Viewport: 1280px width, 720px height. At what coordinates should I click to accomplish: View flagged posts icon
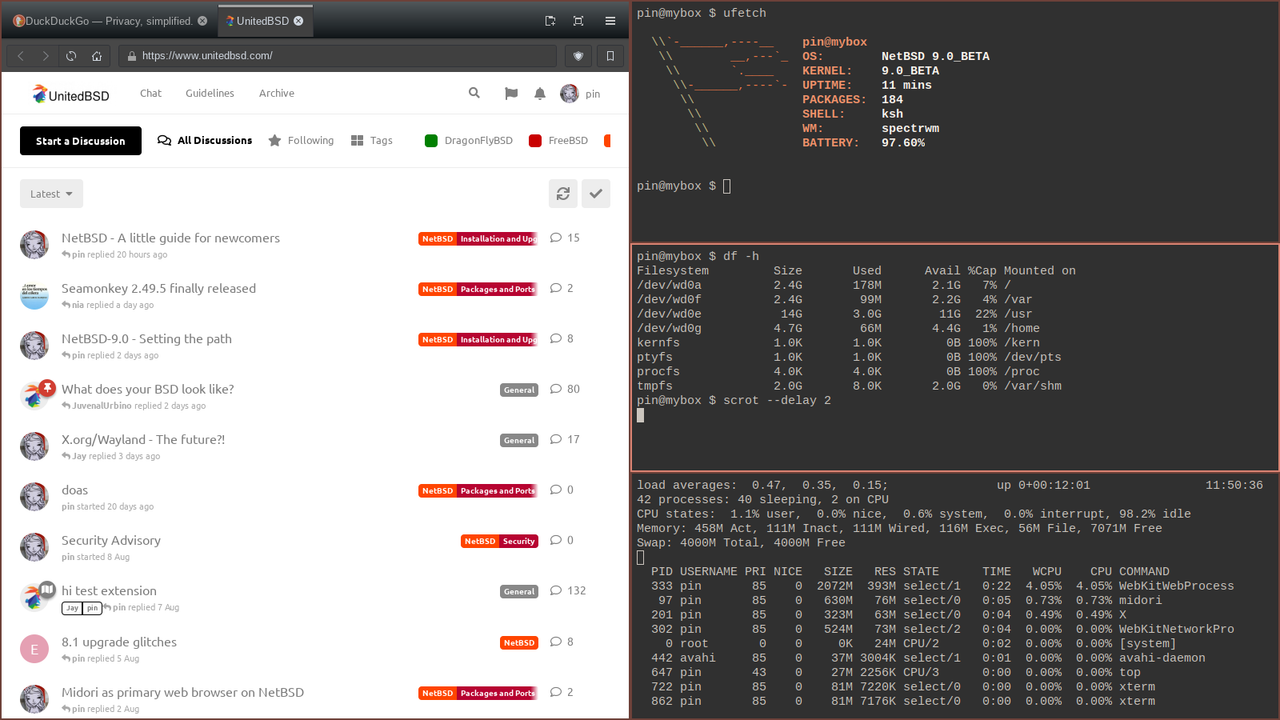click(511, 93)
